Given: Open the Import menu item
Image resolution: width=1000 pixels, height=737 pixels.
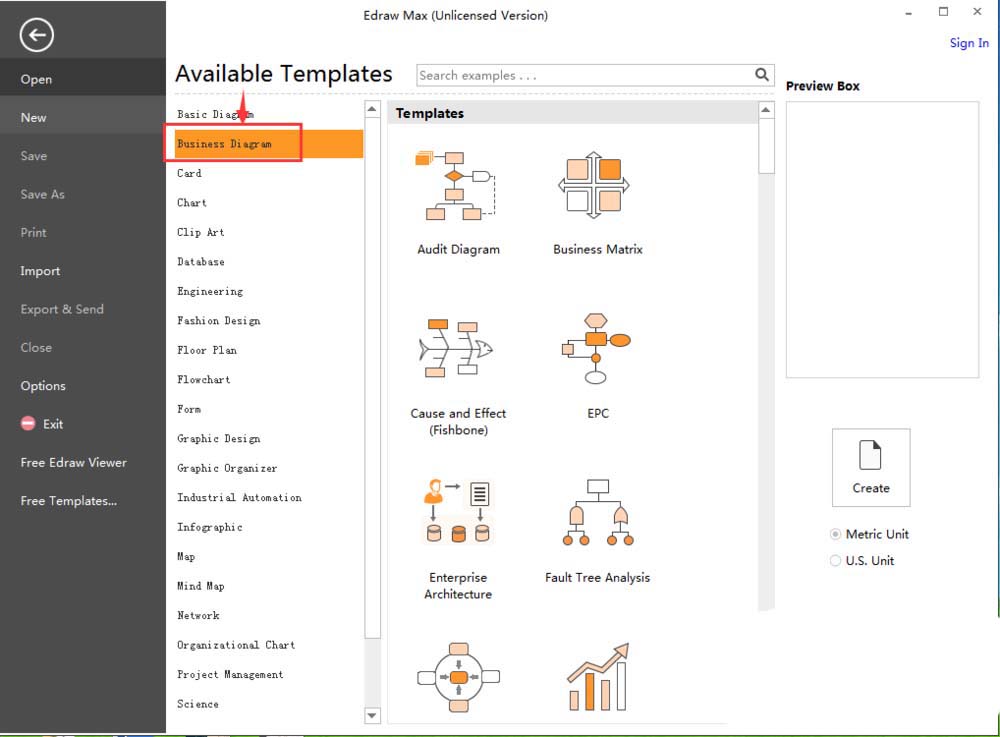Looking at the screenshot, I should click(x=40, y=270).
